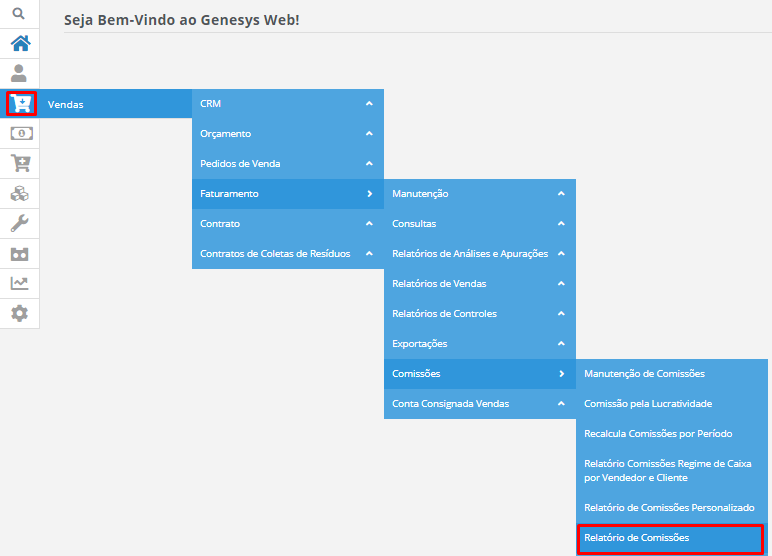Click the right arrow beside Comissões
772x556 pixels.
point(562,374)
